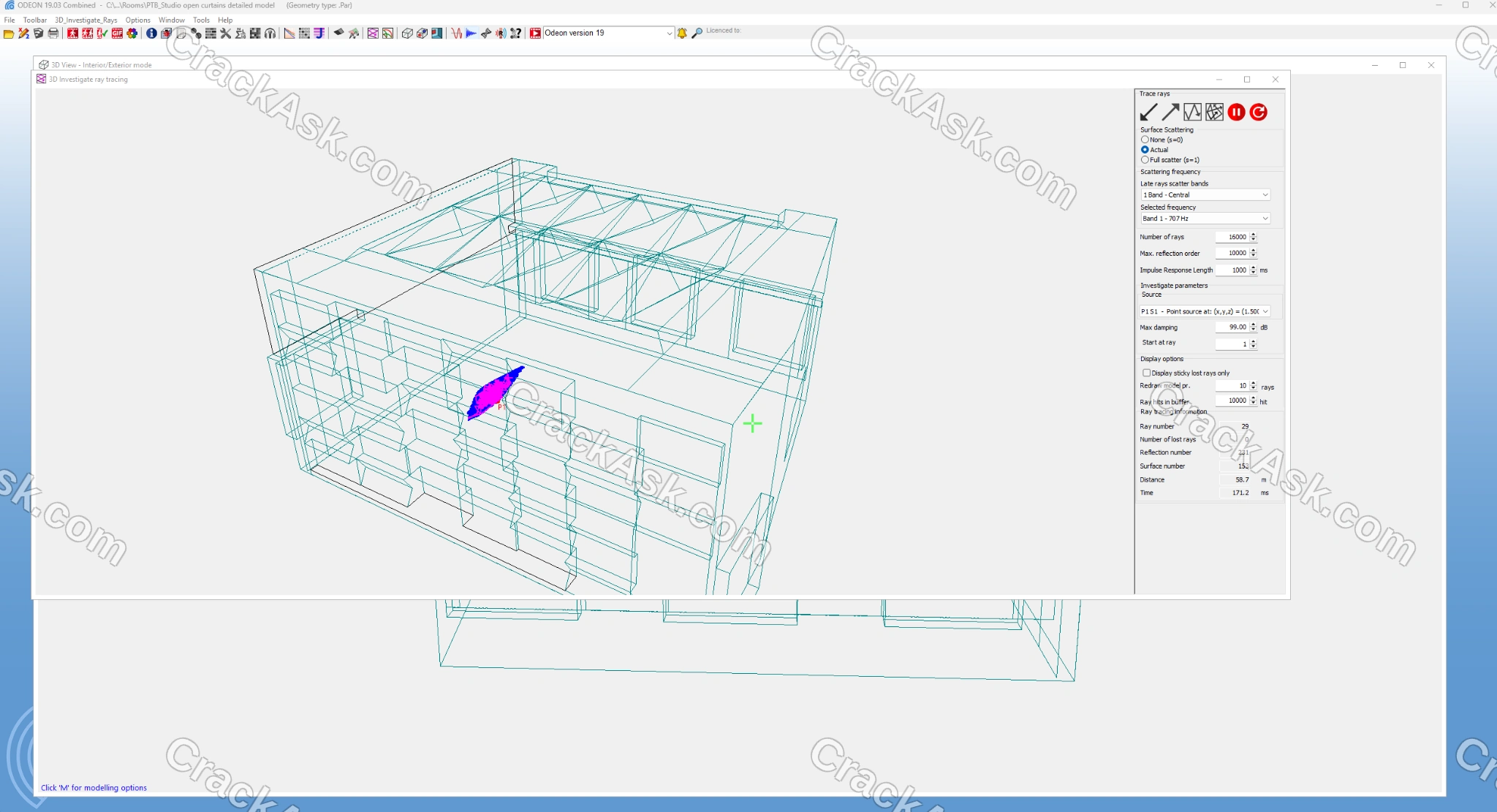Viewport: 1497px width, 812px height.
Task: Click the single ray backward arrow icon
Action: pyautogui.click(x=1148, y=112)
